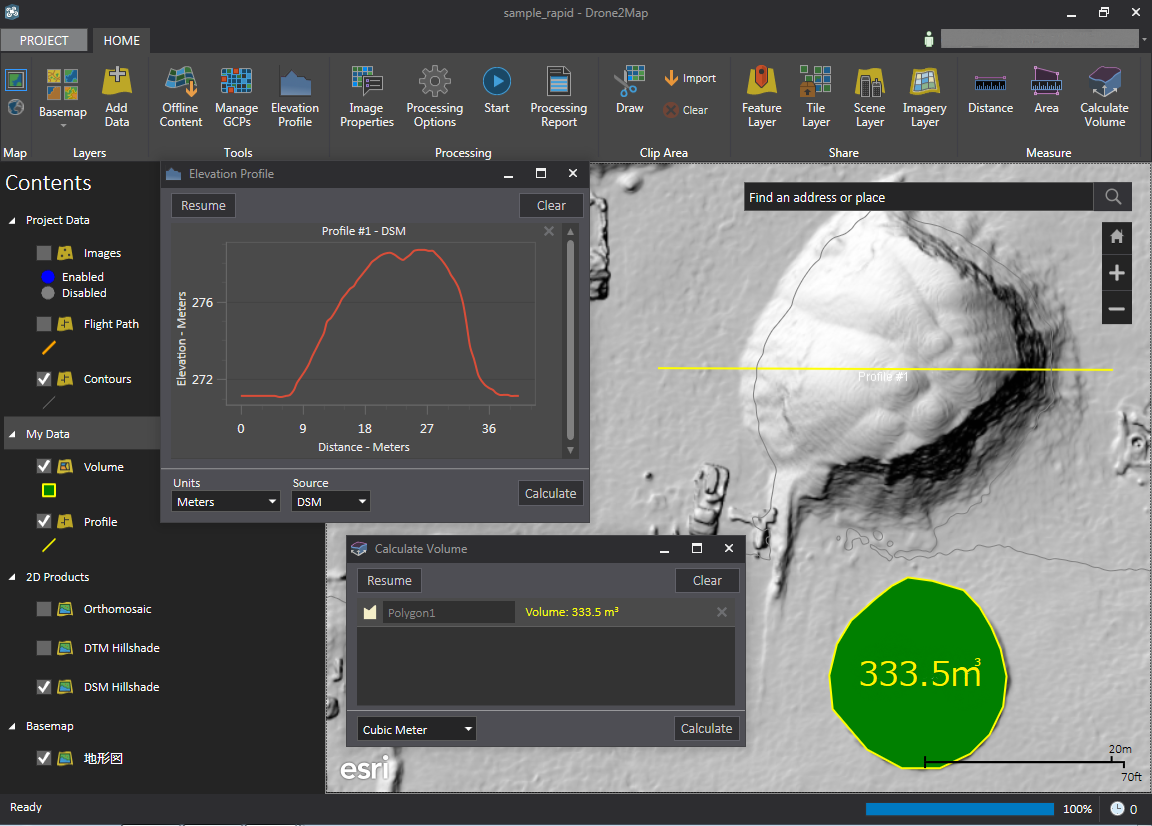This screenshot has height=826, width=1152.
Task: Click the Find an address search field
Action: coord(919,197)
